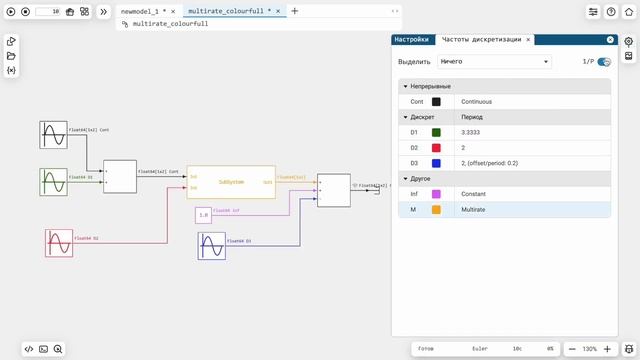The image size is (640, 360).
Task: Open the command console icon at bottom left
Action: pos(43,349)
